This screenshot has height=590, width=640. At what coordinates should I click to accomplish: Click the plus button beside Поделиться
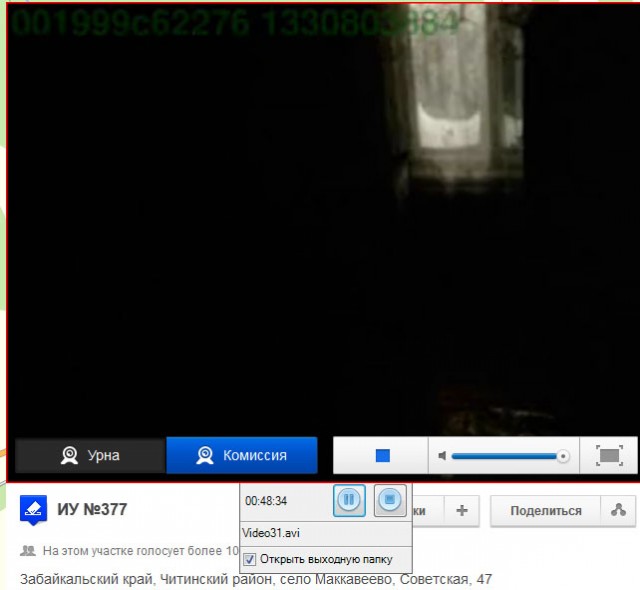point(462,510)
